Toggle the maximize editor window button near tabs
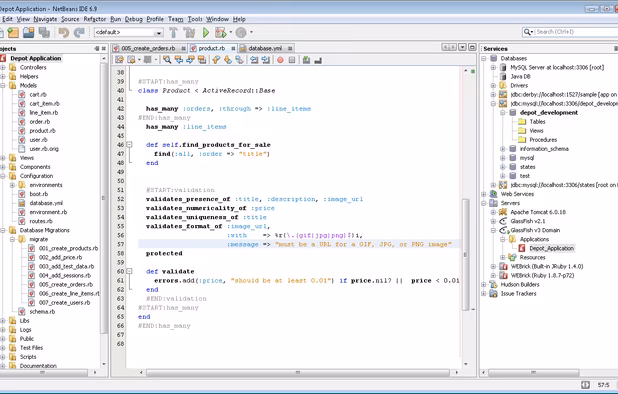 [x=472, y=47]
